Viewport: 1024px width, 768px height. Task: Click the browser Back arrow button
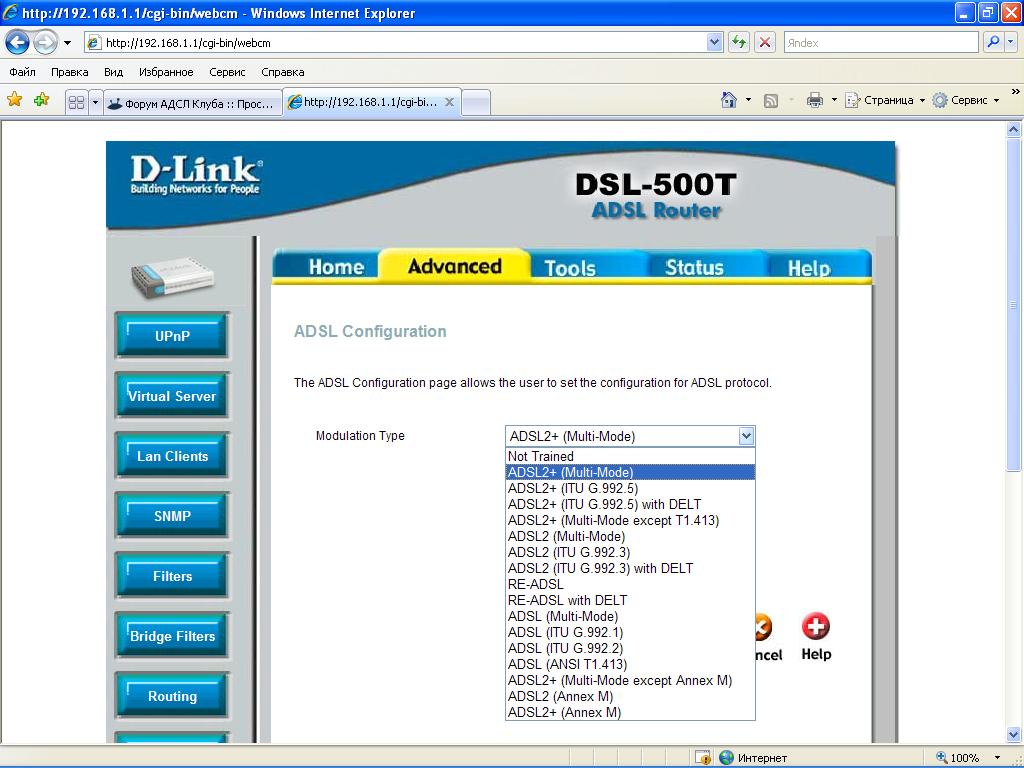coord(17,43)
